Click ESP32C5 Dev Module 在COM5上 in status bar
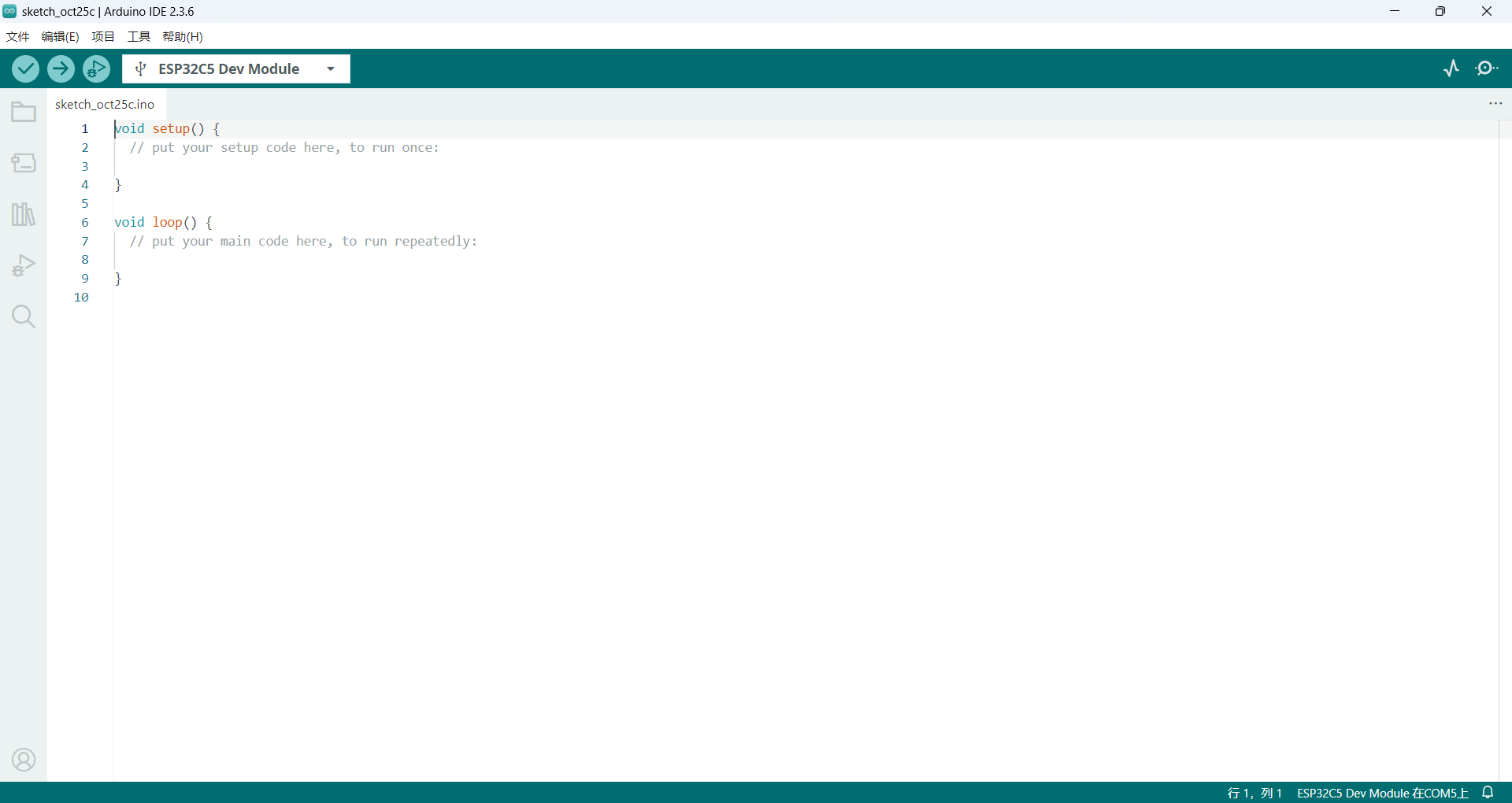The width and height of the screenshot is (1512, 803). point(1382,793)
